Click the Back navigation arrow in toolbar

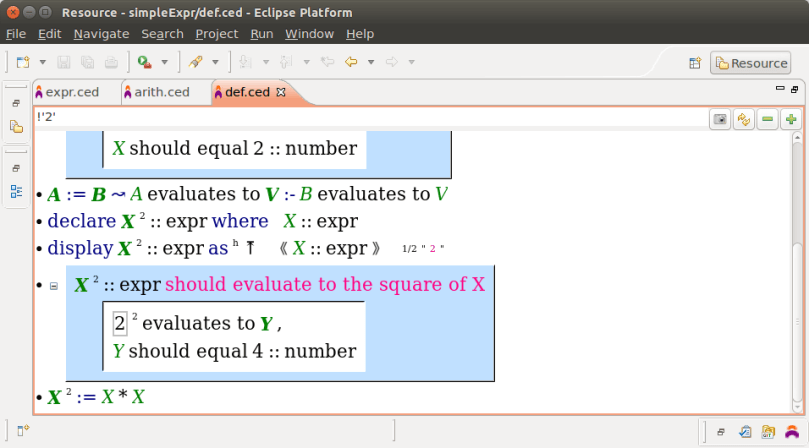(351, 62)
